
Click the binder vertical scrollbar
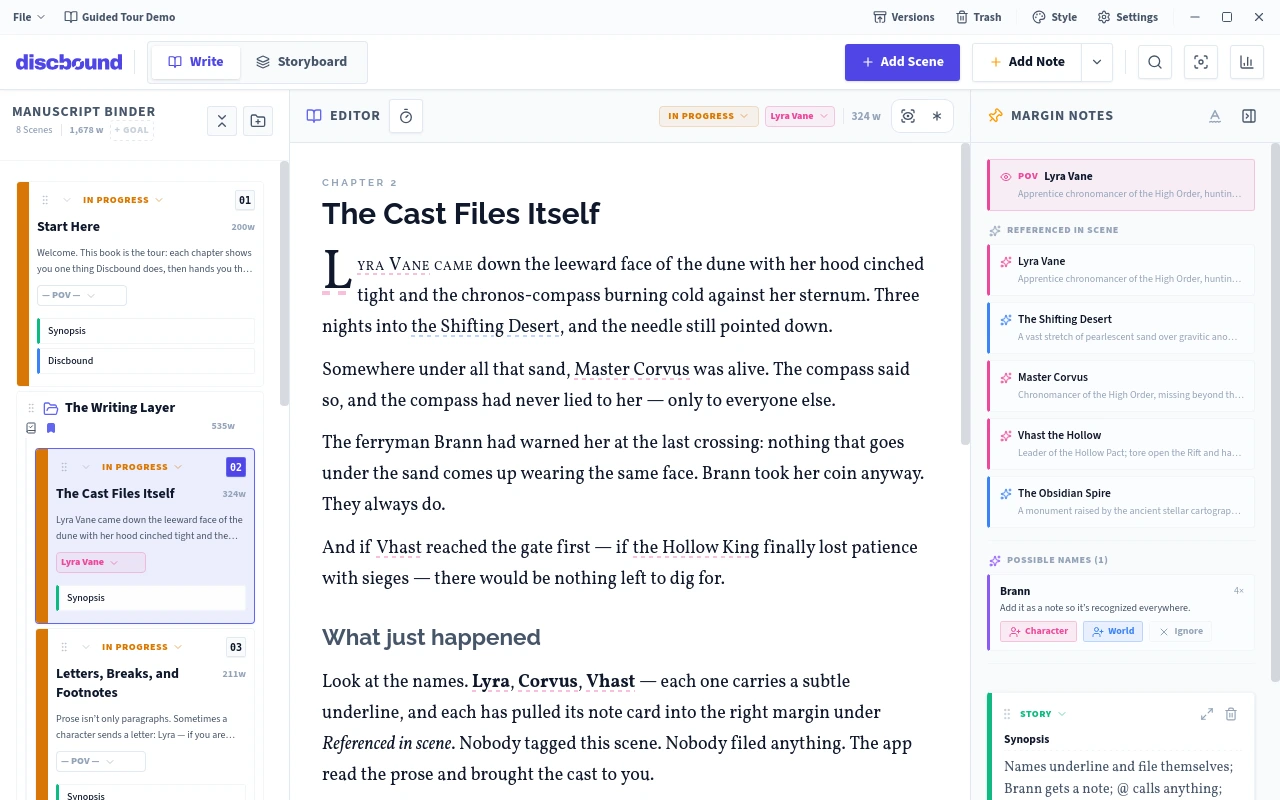(284, 285)
